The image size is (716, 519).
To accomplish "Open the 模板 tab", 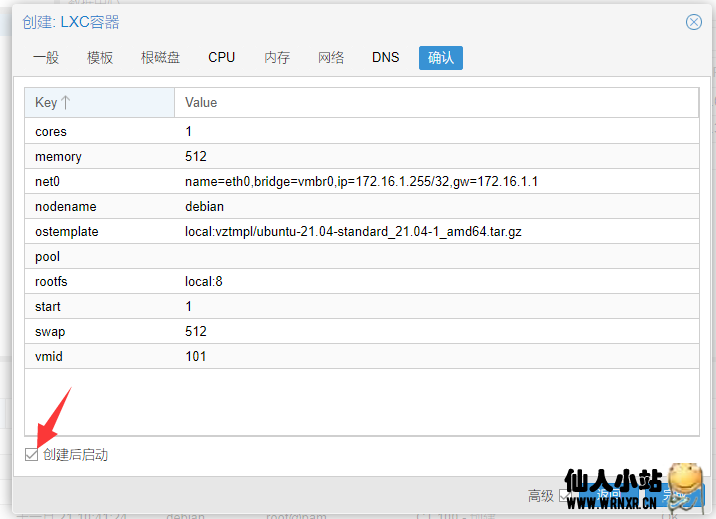I will tap(100, 58).
